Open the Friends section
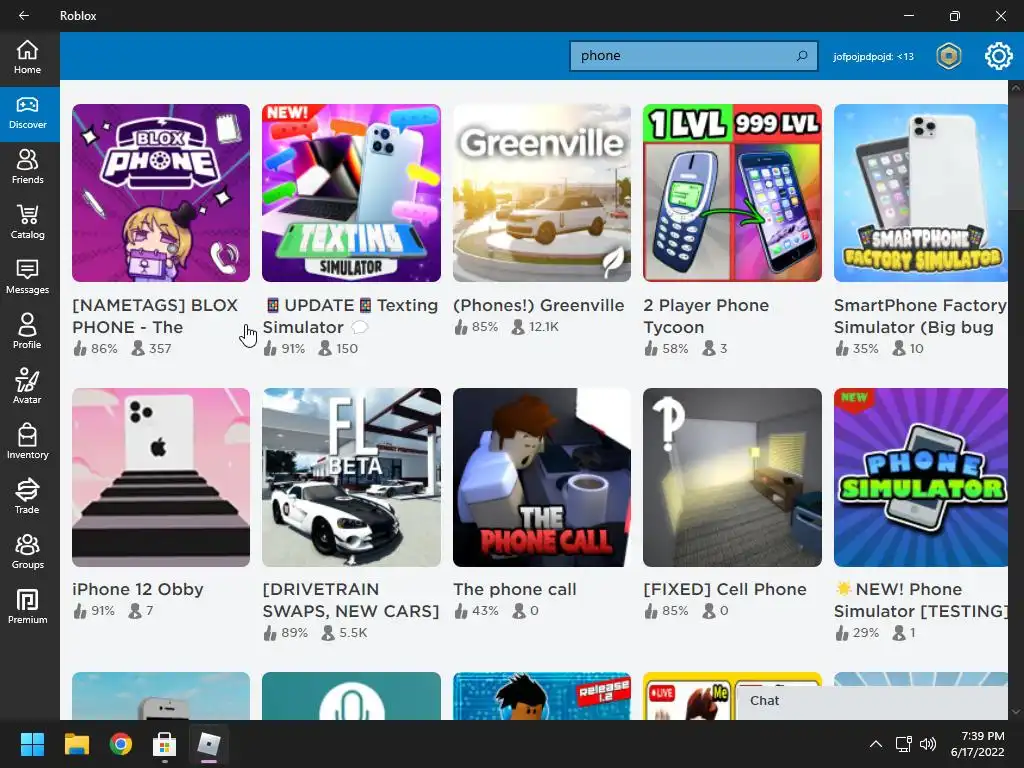The height and width of the screenshot is (768, 1024). click(27, 167)
